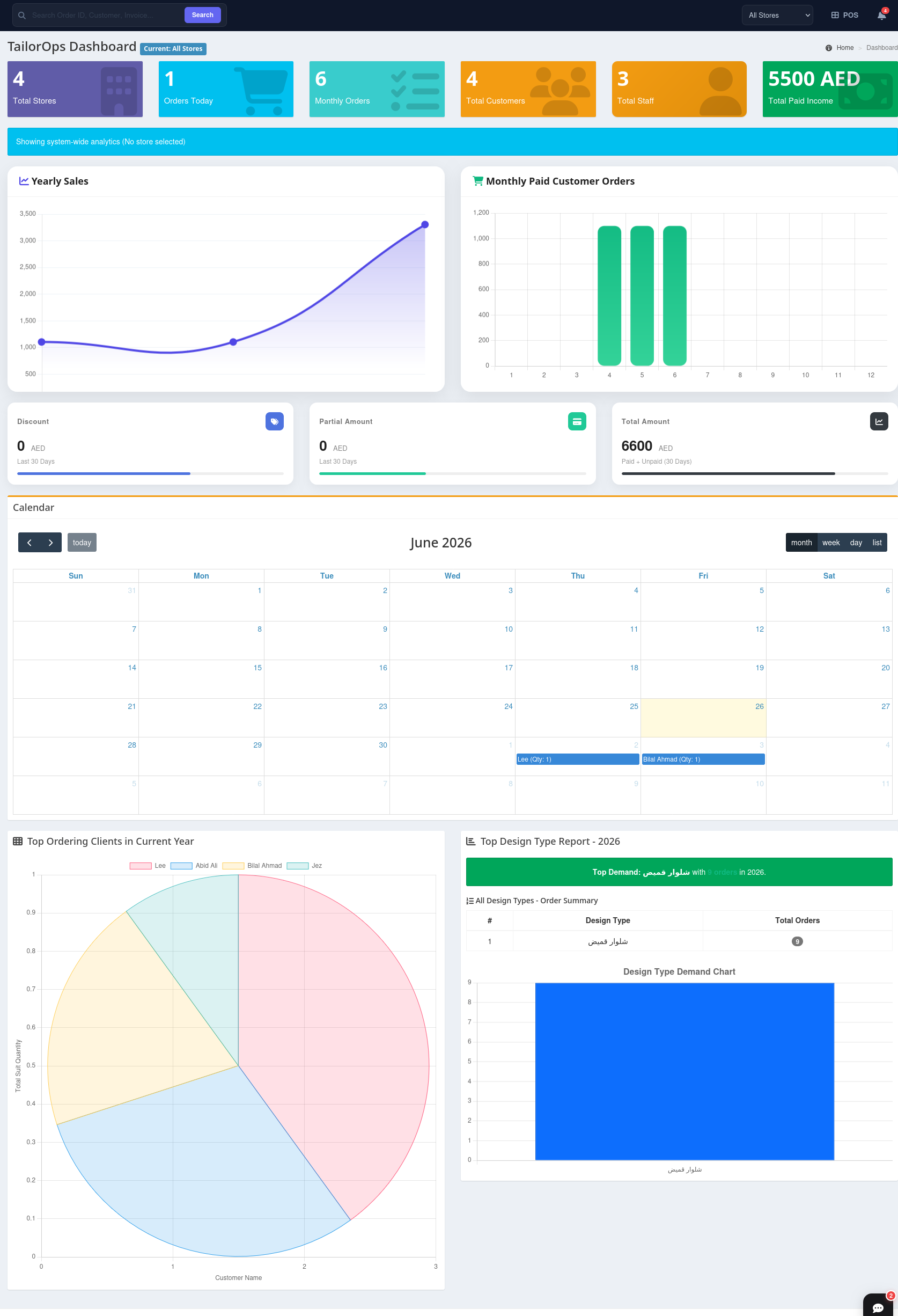Image resolution: width=898 pixels, height=1316 pixels.
Task: Click the calendar today button
Action: pyautogui.click(x=82, y=543)
